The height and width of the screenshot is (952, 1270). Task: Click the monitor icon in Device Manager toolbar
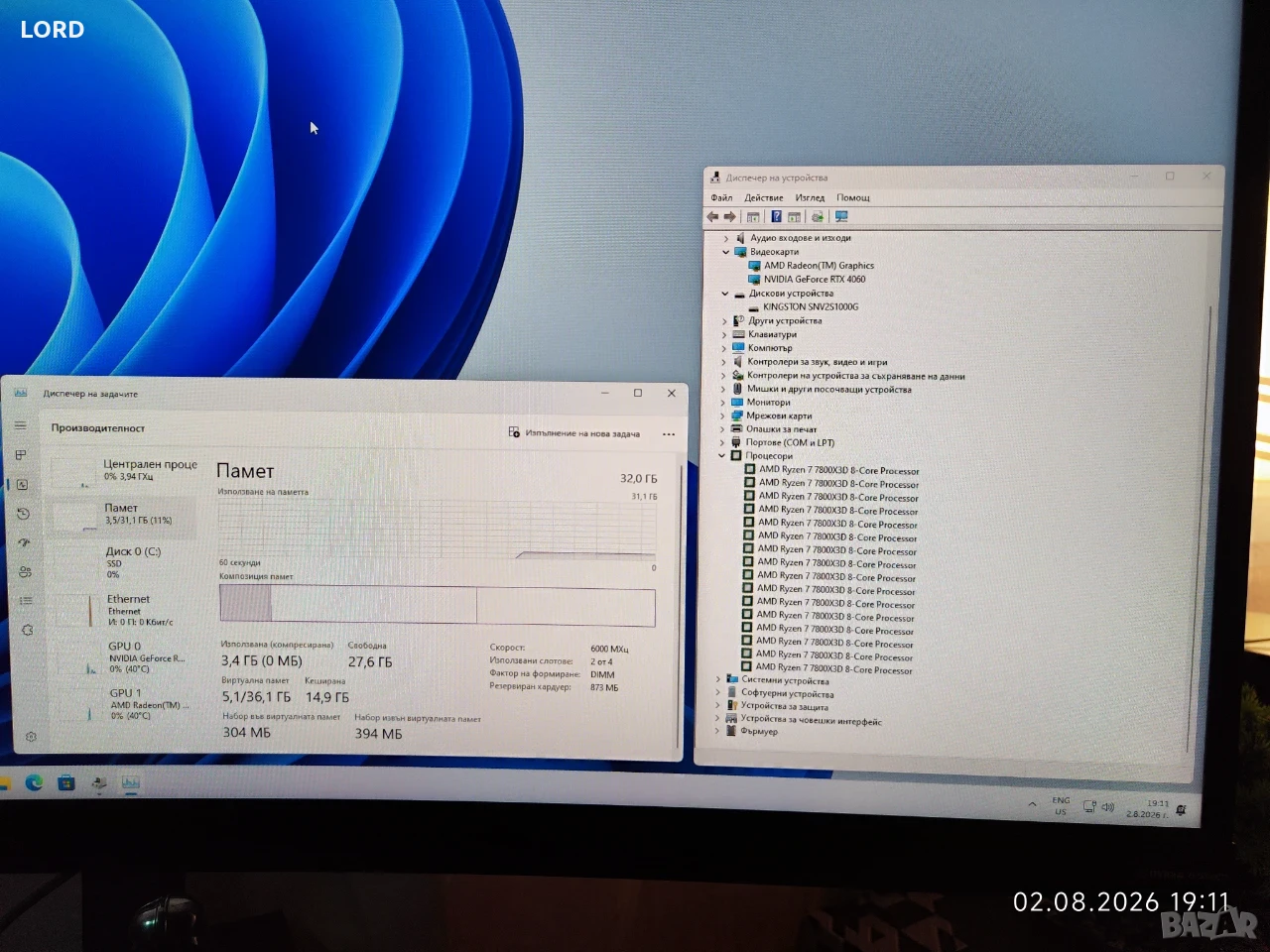pos(842,217)
